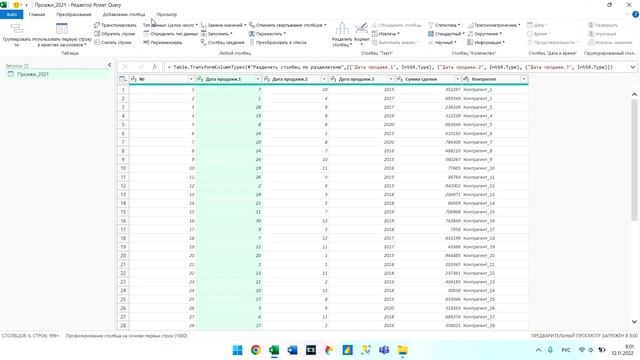The image size is (640, 360).
Task: Click the scroll-up arrow of the vertical scrollbar
Action: pos(634,95)
